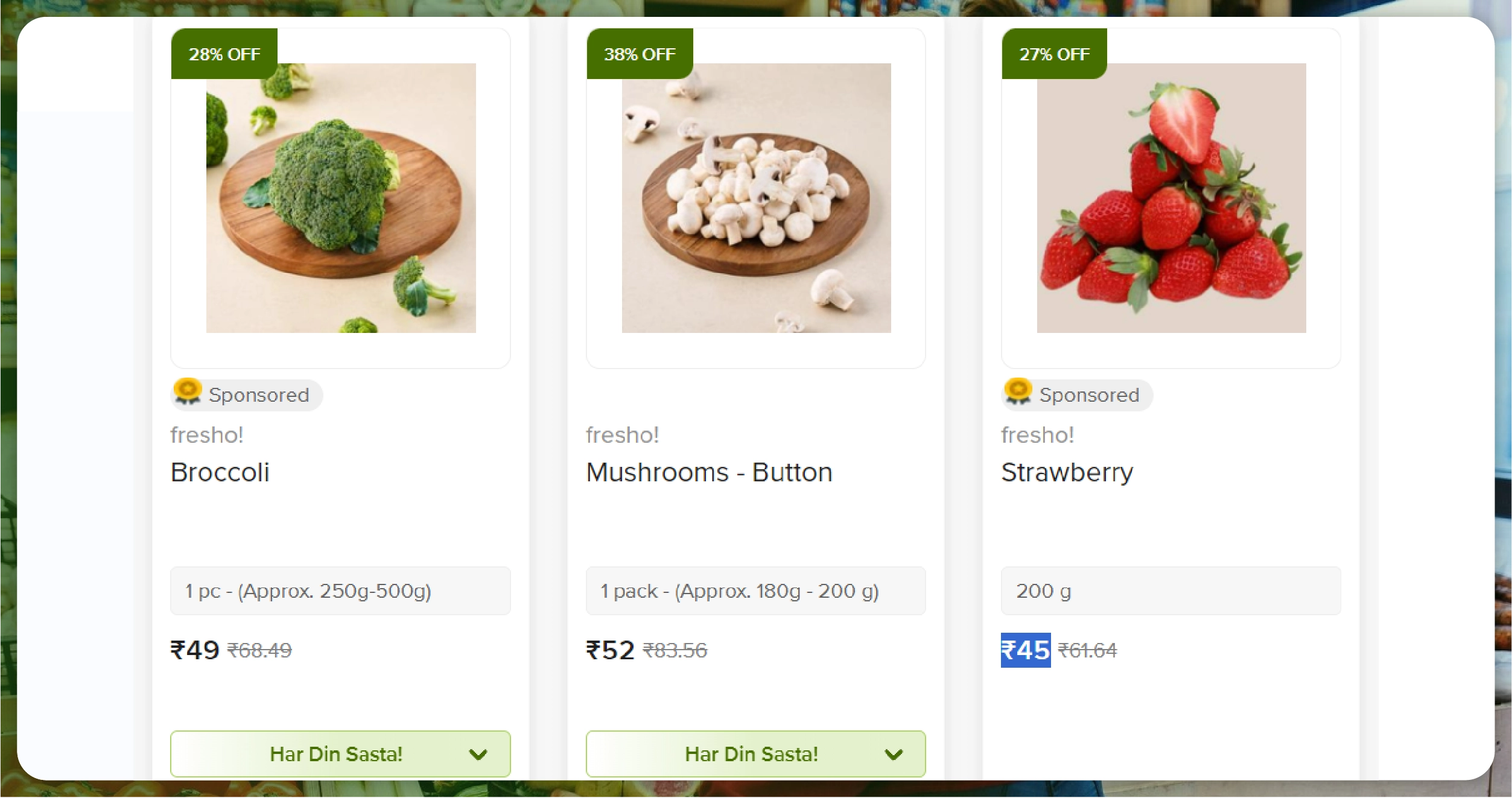Click the 38% OFF discount badge
1512x798 pixels.
pos(640,54)
